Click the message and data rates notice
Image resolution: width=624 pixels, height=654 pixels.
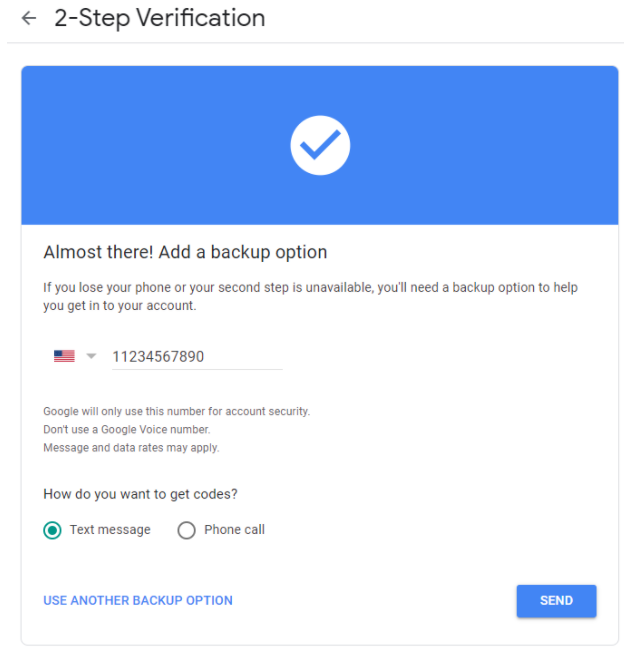(131, 447)
